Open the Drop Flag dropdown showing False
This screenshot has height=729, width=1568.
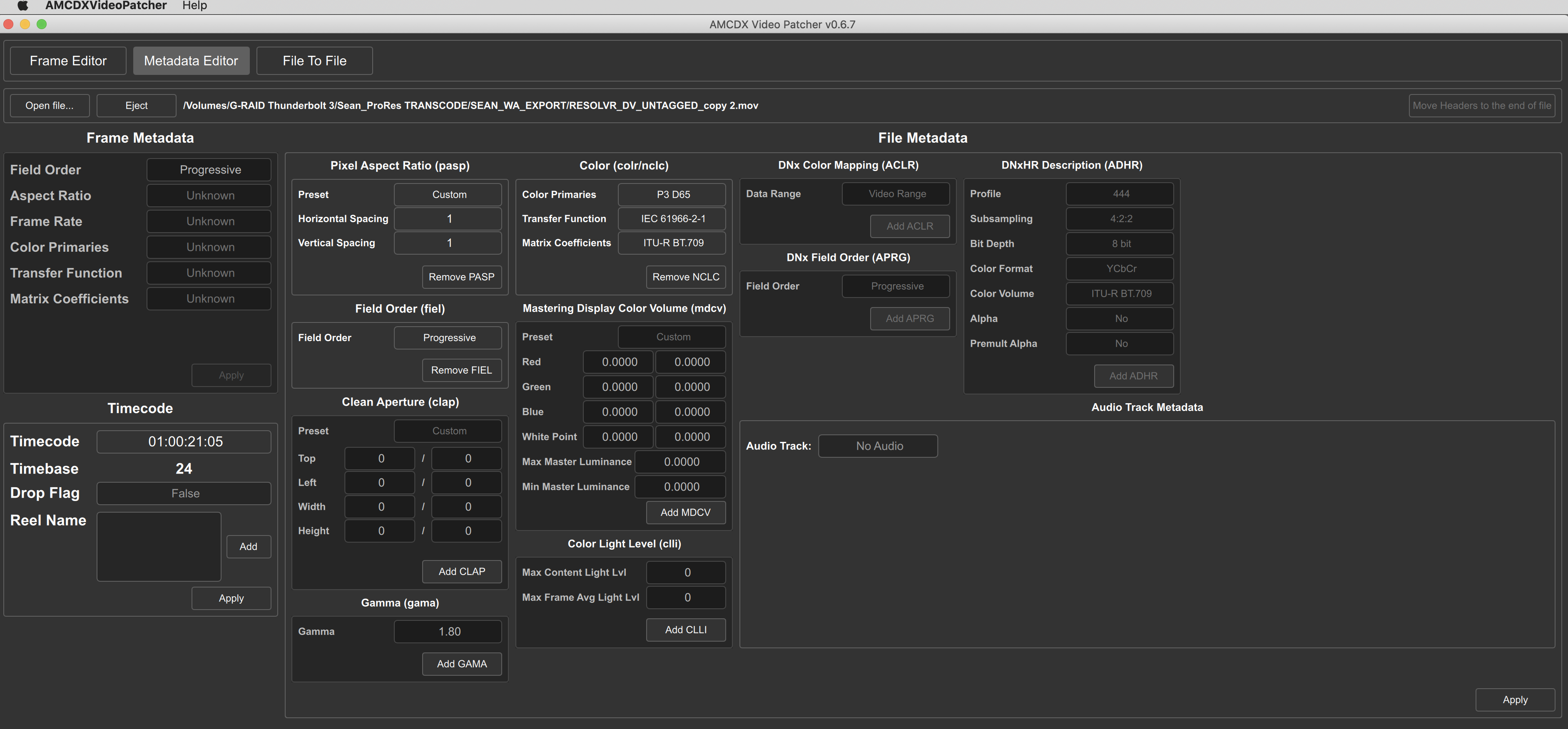pos(184,493)
